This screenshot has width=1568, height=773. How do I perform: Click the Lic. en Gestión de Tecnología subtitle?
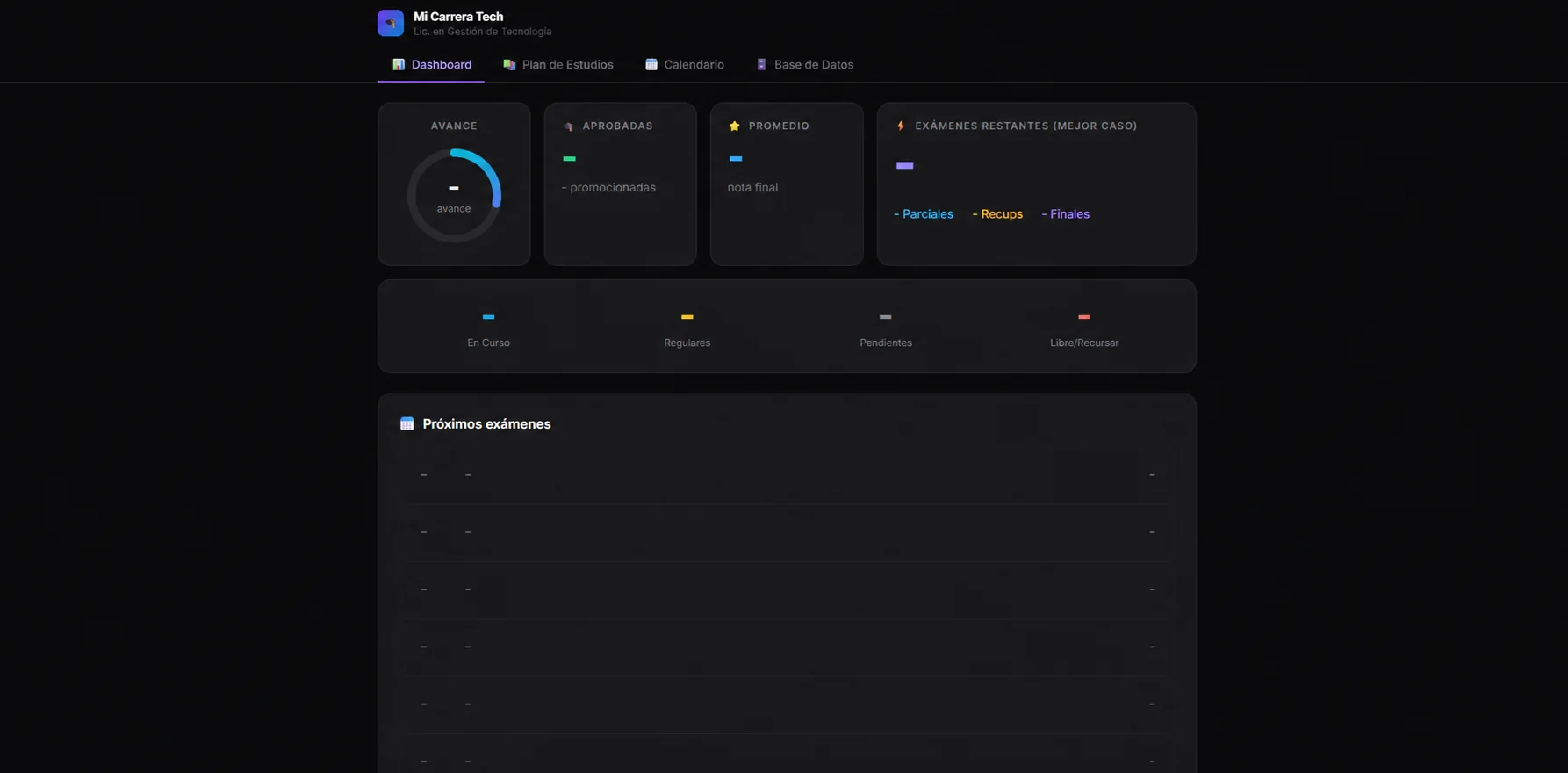[483, 32]
